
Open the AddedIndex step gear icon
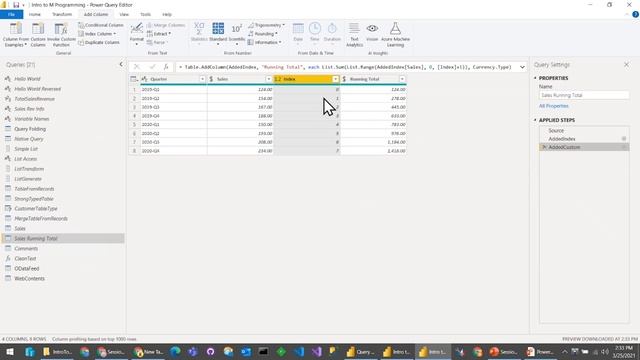(x=624, y=139)
